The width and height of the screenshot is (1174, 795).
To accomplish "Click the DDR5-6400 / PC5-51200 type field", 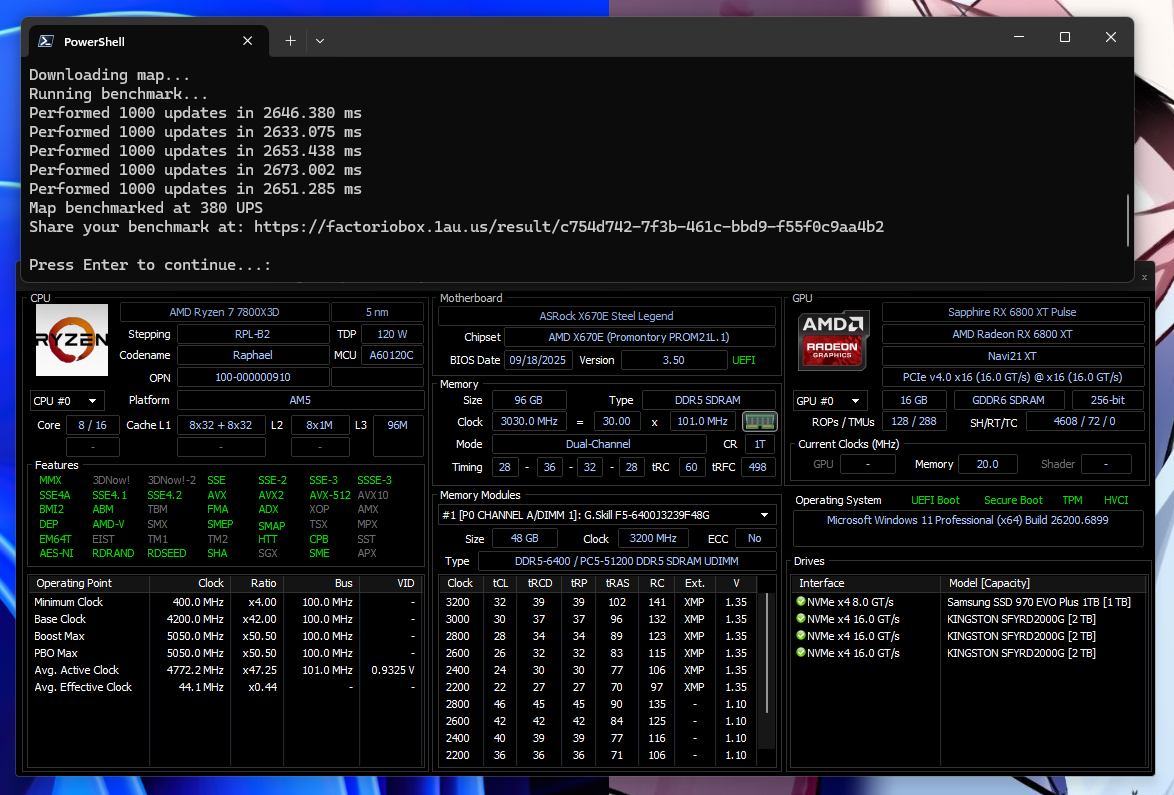I will [x=627, y=561].
